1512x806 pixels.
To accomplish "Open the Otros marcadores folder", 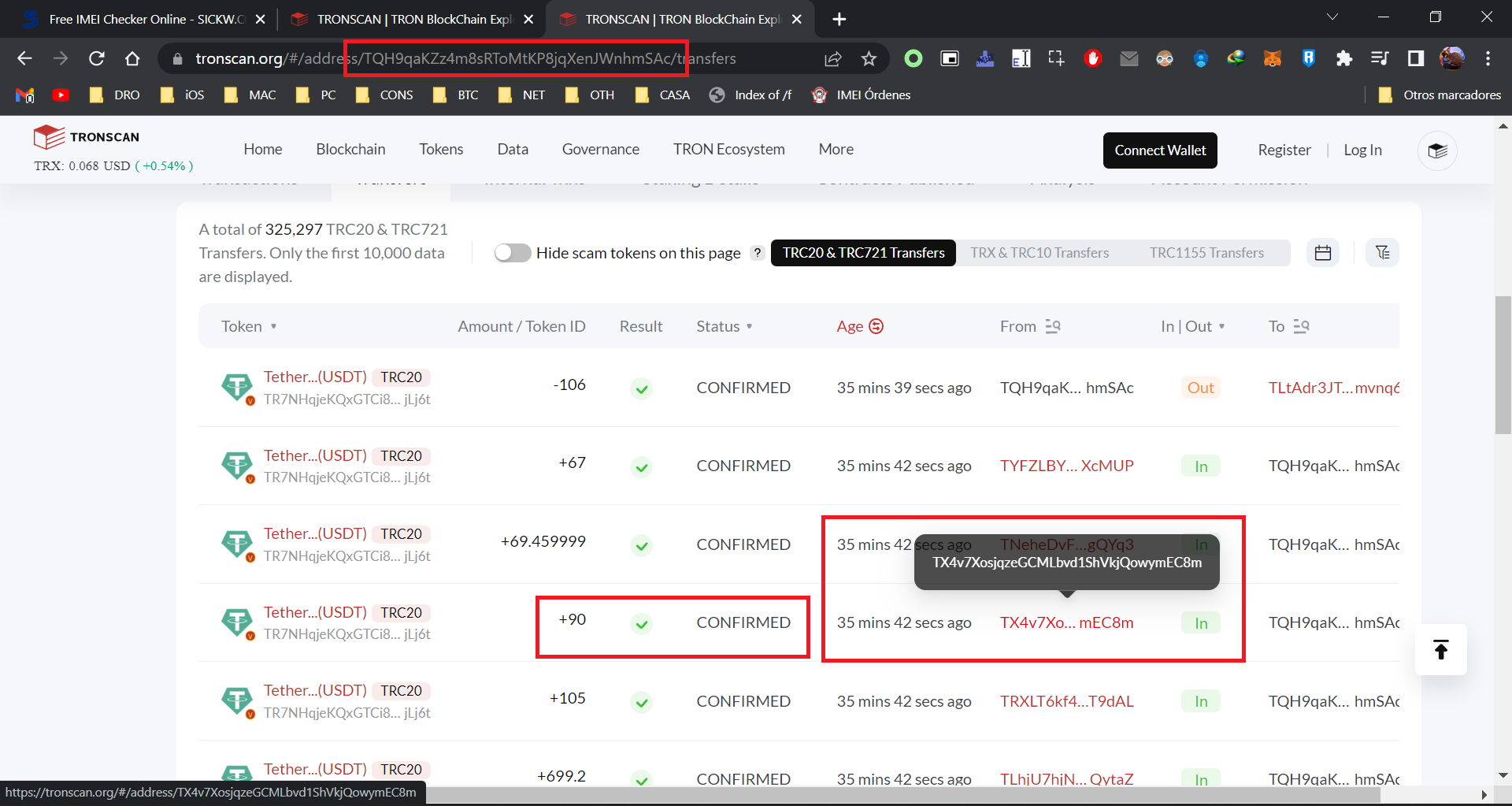I will [x=1440, y=95].
